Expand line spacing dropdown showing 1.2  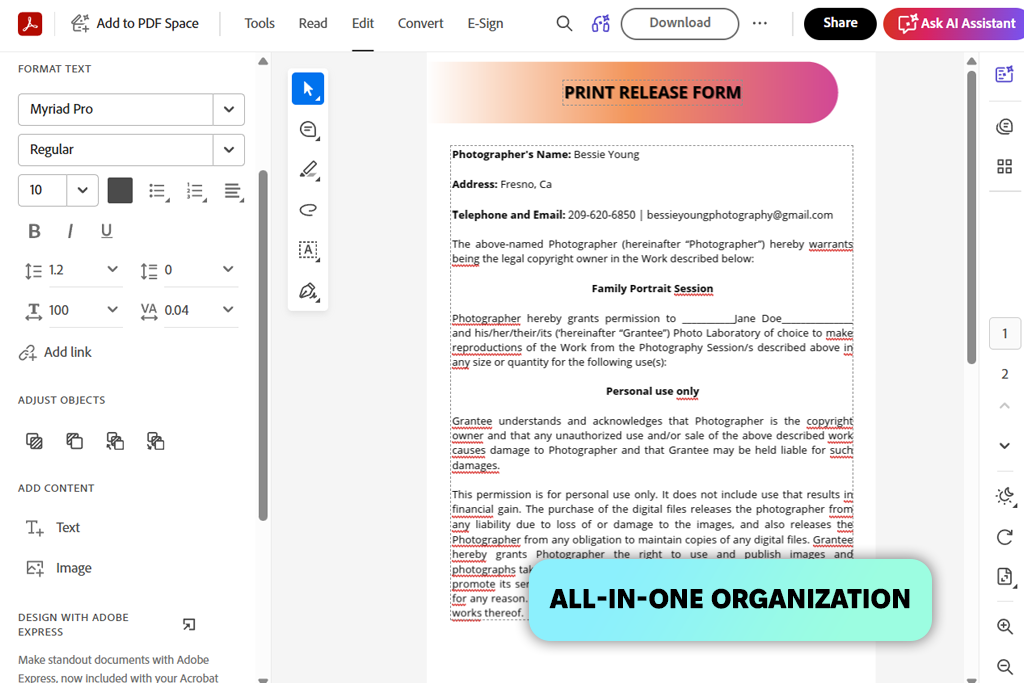point(112,269)
